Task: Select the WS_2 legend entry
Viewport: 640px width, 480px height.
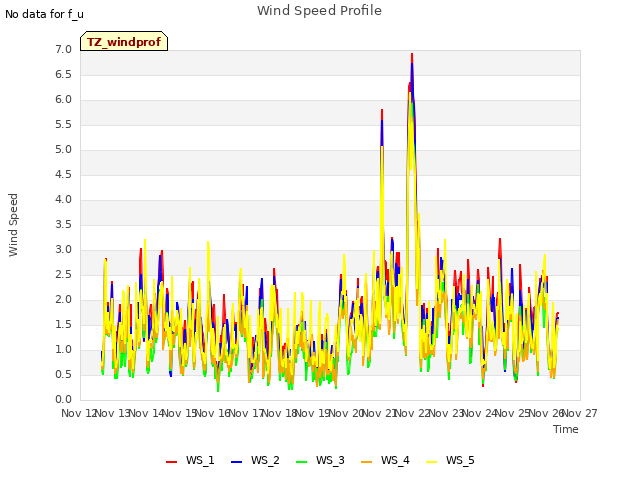Action: [255, 460]
